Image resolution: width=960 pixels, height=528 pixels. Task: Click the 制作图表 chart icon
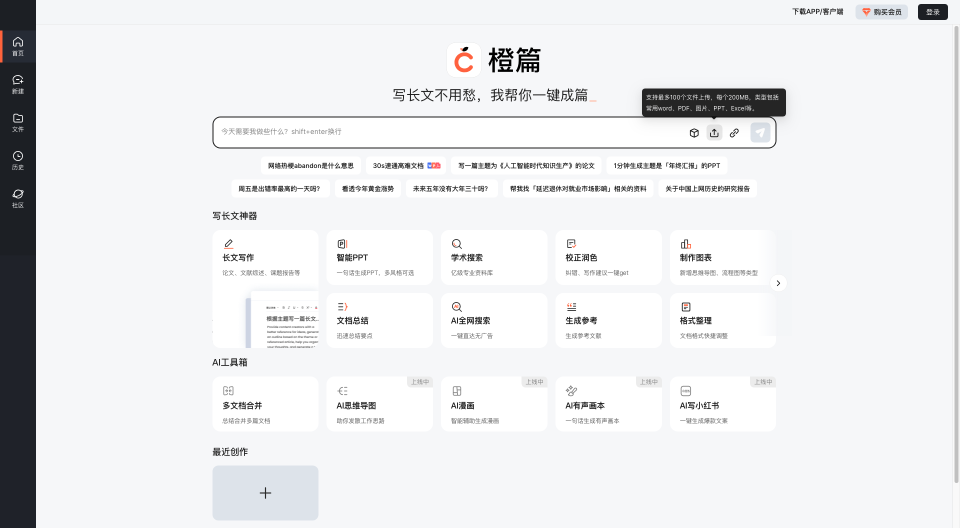(686, 244)
